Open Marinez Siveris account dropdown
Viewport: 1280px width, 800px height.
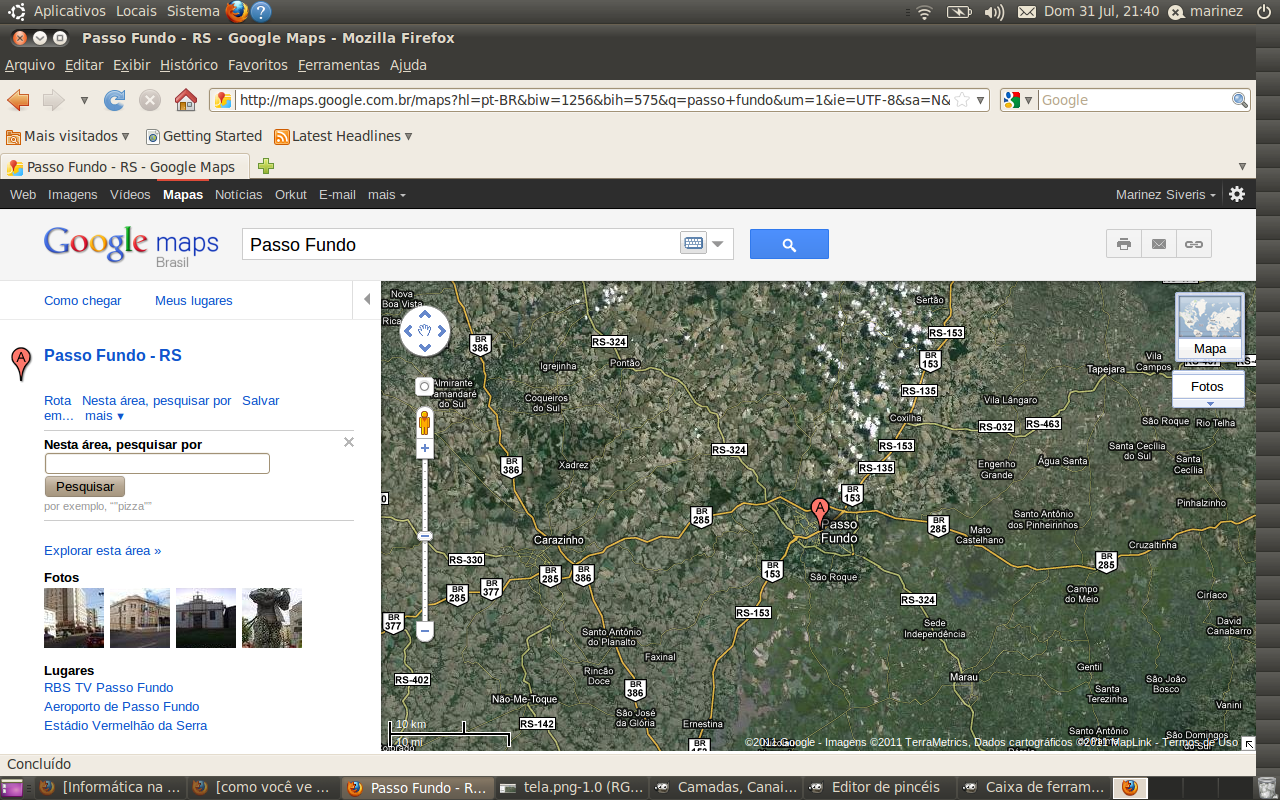(x=1166, y=195)
